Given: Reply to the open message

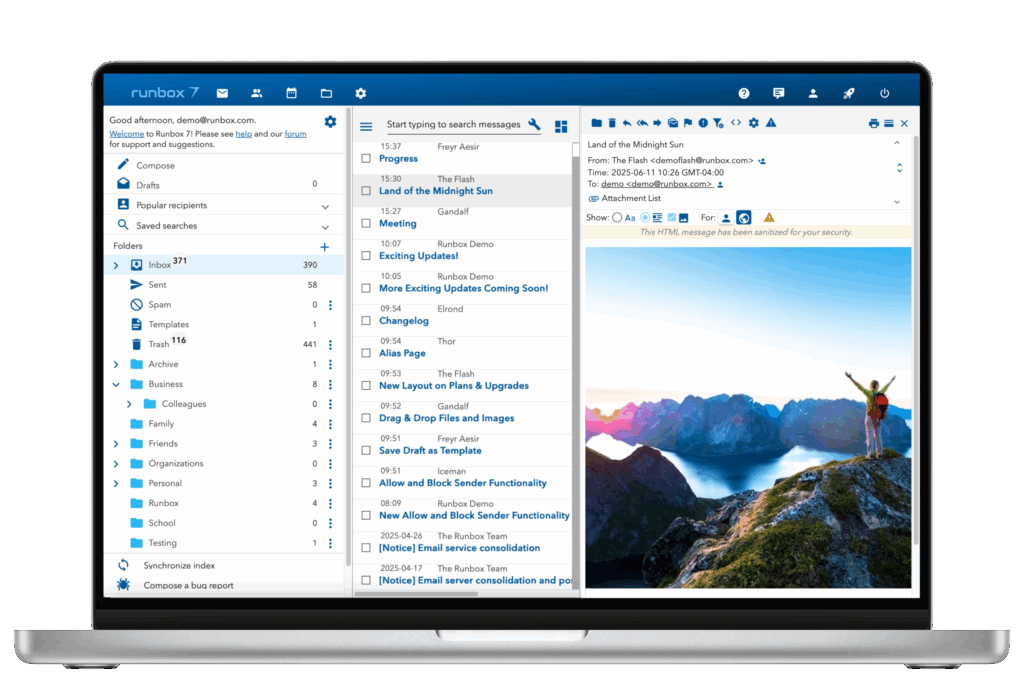Looking at the screenshot, I should pyautogui.click(x=627, y=123).
